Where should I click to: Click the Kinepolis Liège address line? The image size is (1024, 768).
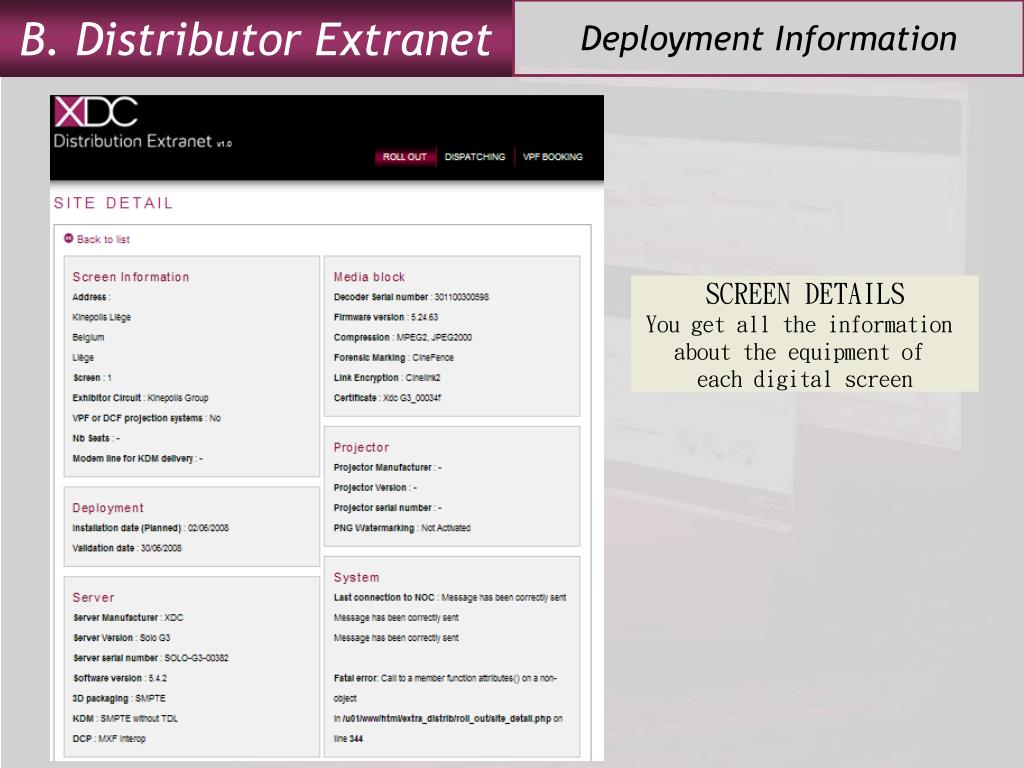pyautogui.click(x=101, y=317)
